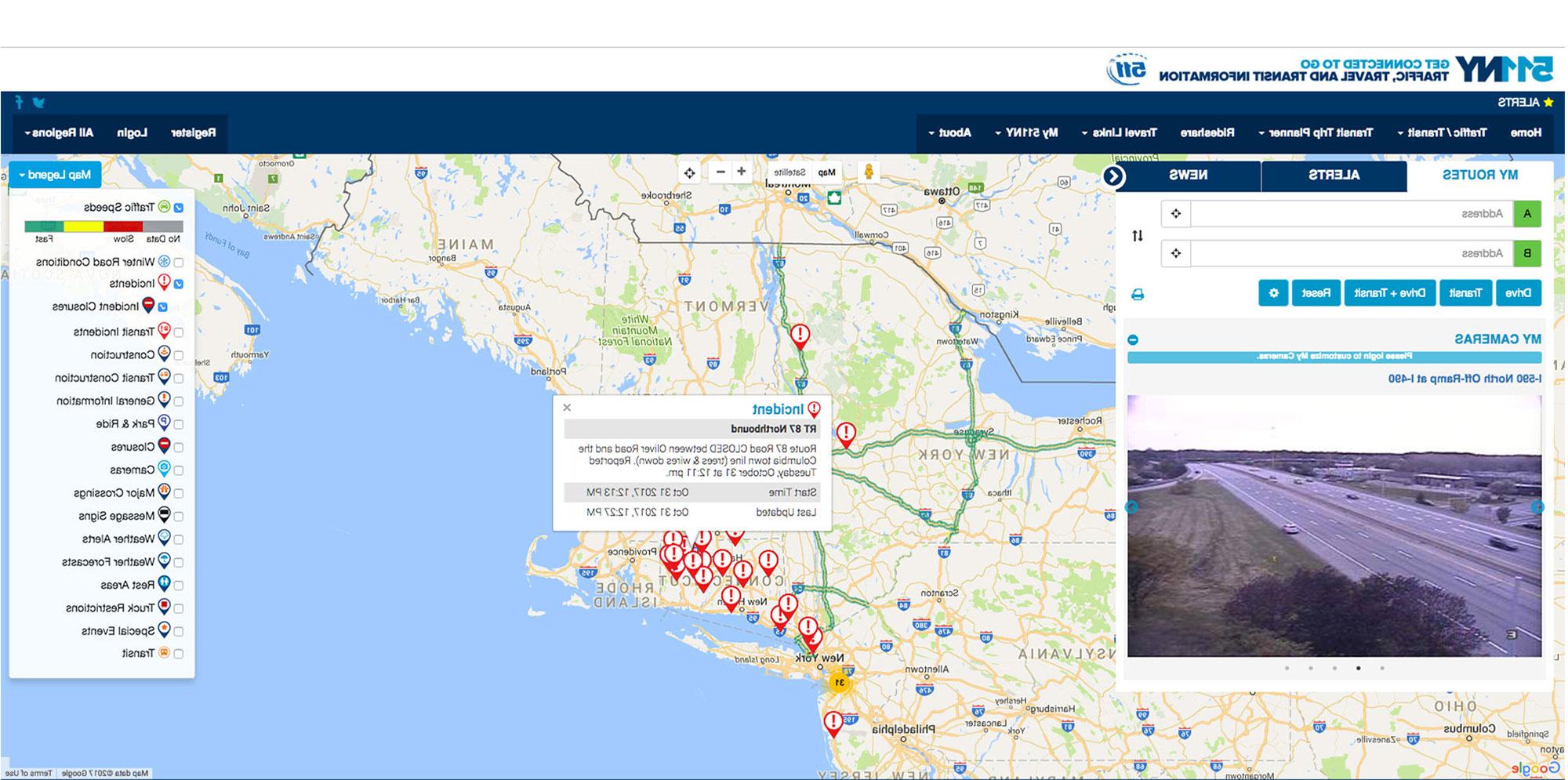Open I-590 North Off-Ramp at I-490 link
The image size is (1568, 780).
tap(1465, 379)
